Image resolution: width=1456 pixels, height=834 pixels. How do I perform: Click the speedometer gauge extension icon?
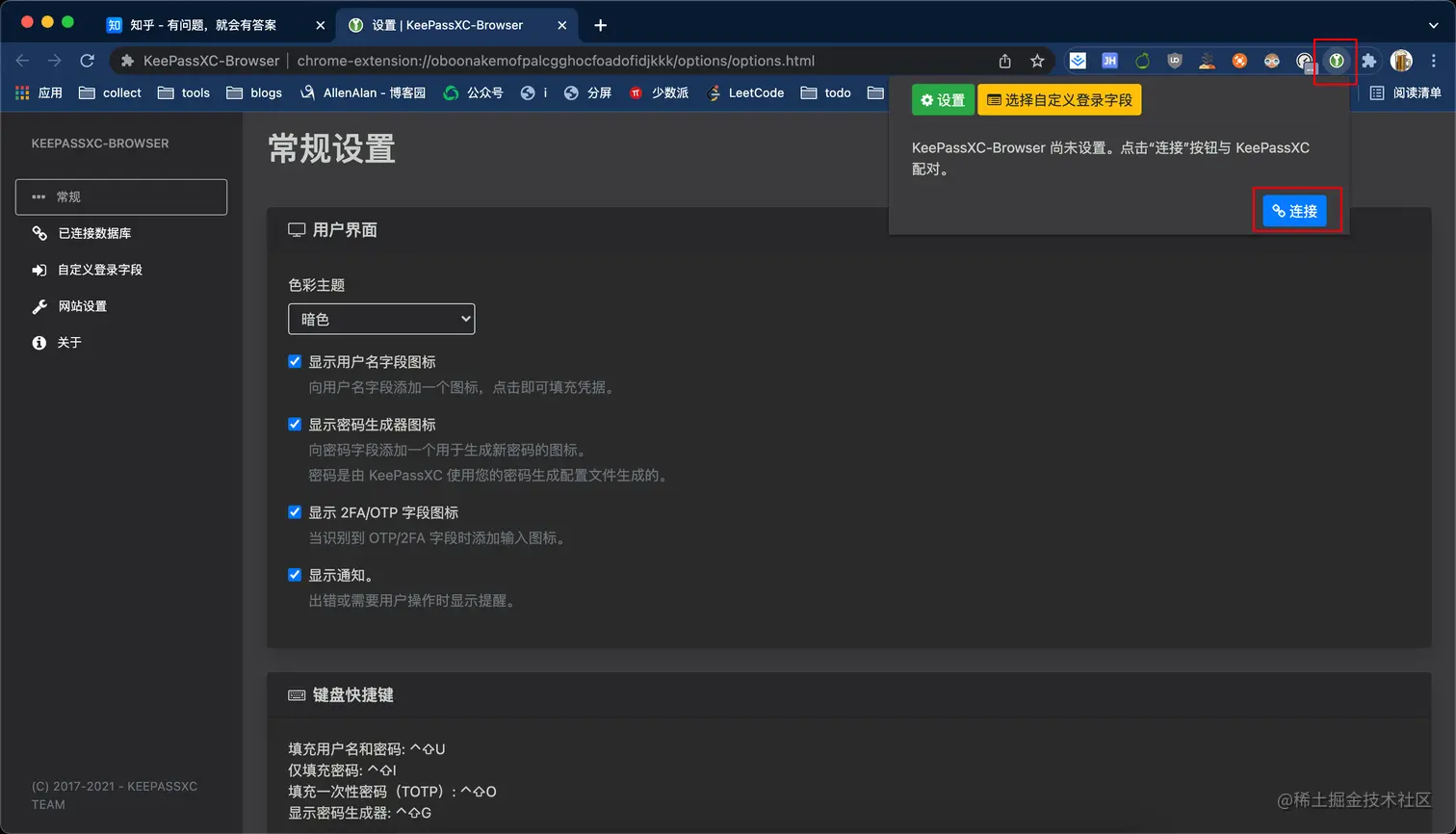(x=1305, y=62)
